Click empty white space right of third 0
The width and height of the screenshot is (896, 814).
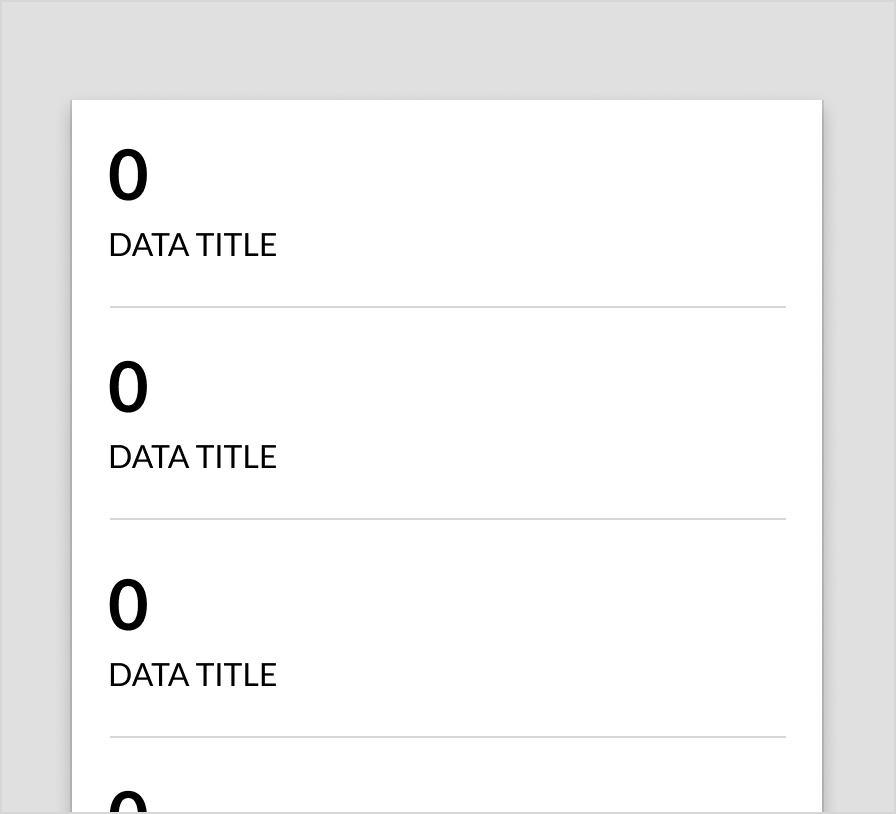[x=500, y=606]
